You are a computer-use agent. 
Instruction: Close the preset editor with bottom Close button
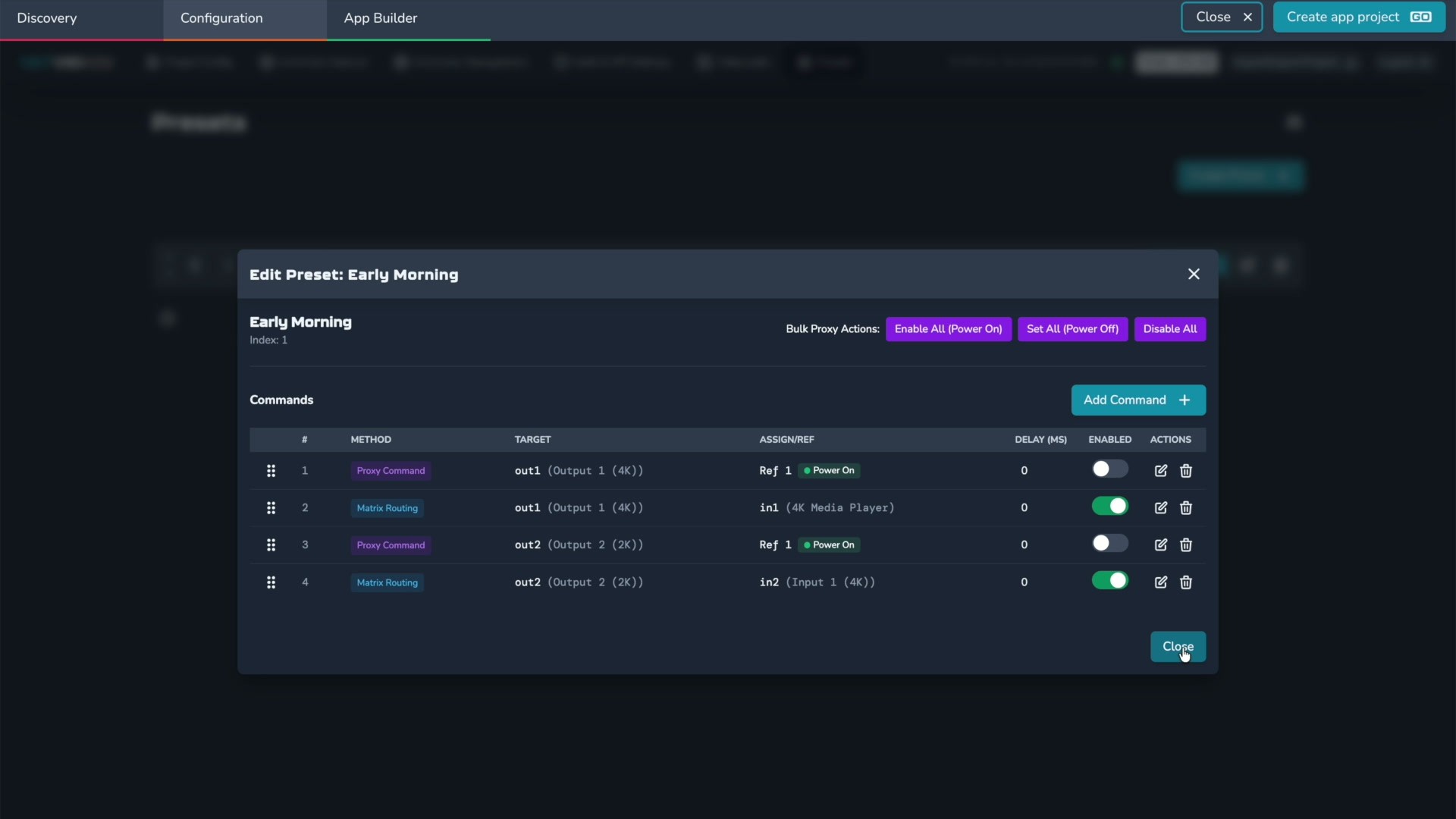(1178, 647)
